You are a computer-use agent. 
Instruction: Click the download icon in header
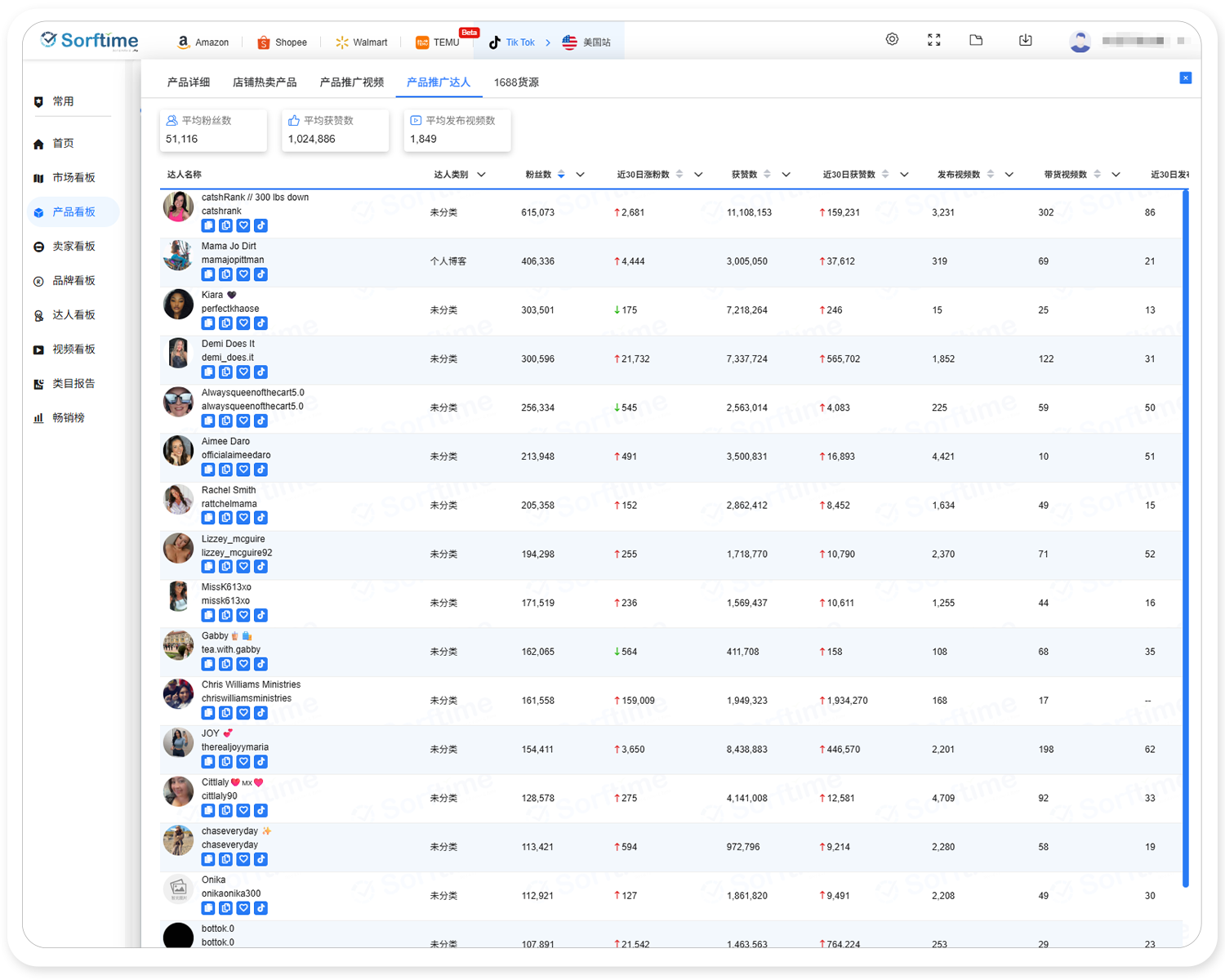click(1026, 40)
